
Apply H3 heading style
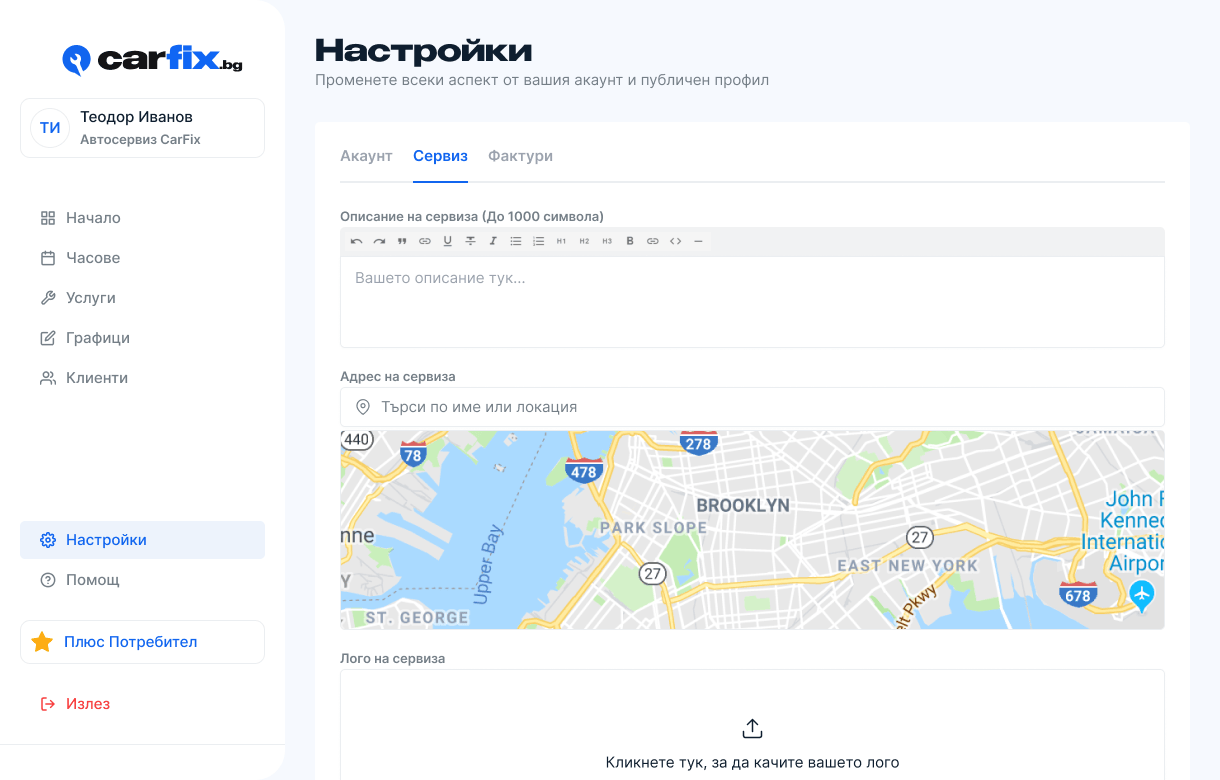pos(607,241)
